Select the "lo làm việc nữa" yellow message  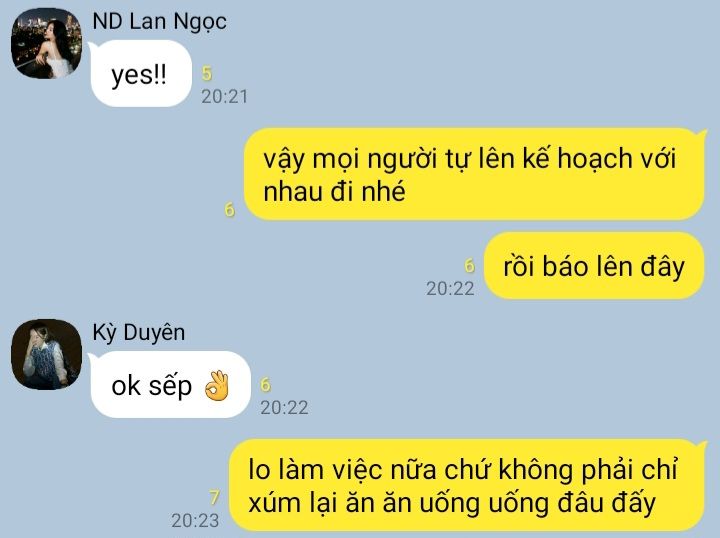point(468,486)
